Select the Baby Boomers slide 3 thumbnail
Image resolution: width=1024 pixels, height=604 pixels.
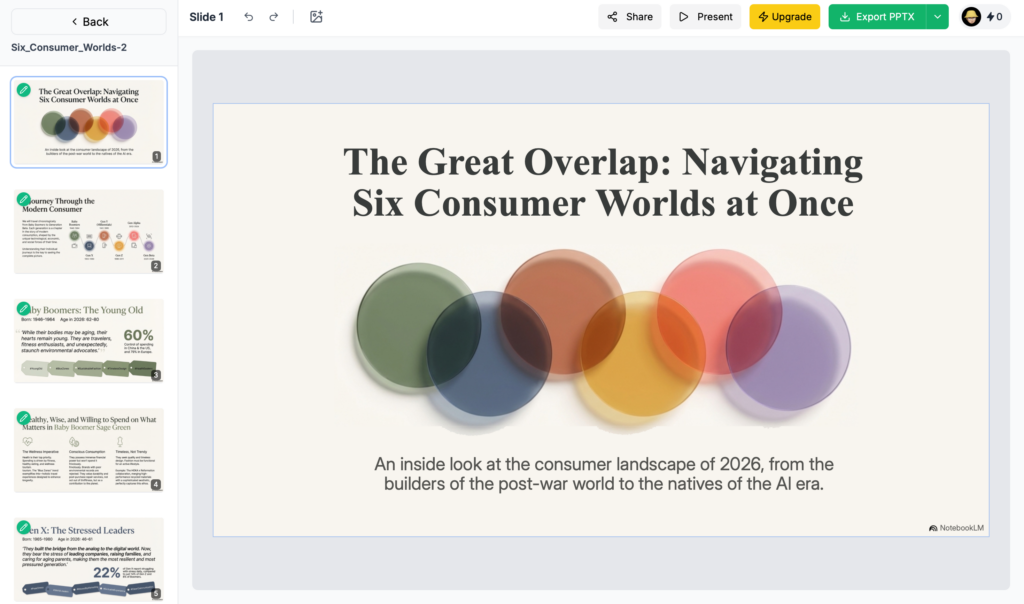point(89,342)
